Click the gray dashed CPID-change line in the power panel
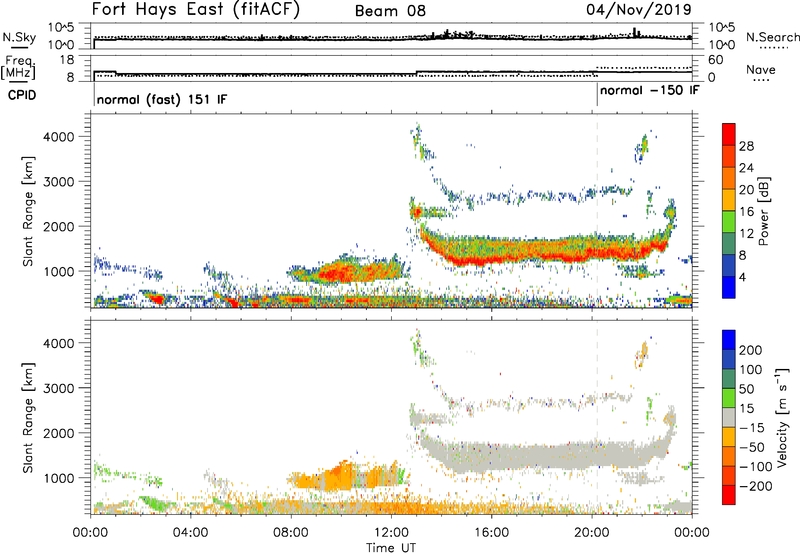Viewport: 800px width, 554px height. tap(597, 211)
